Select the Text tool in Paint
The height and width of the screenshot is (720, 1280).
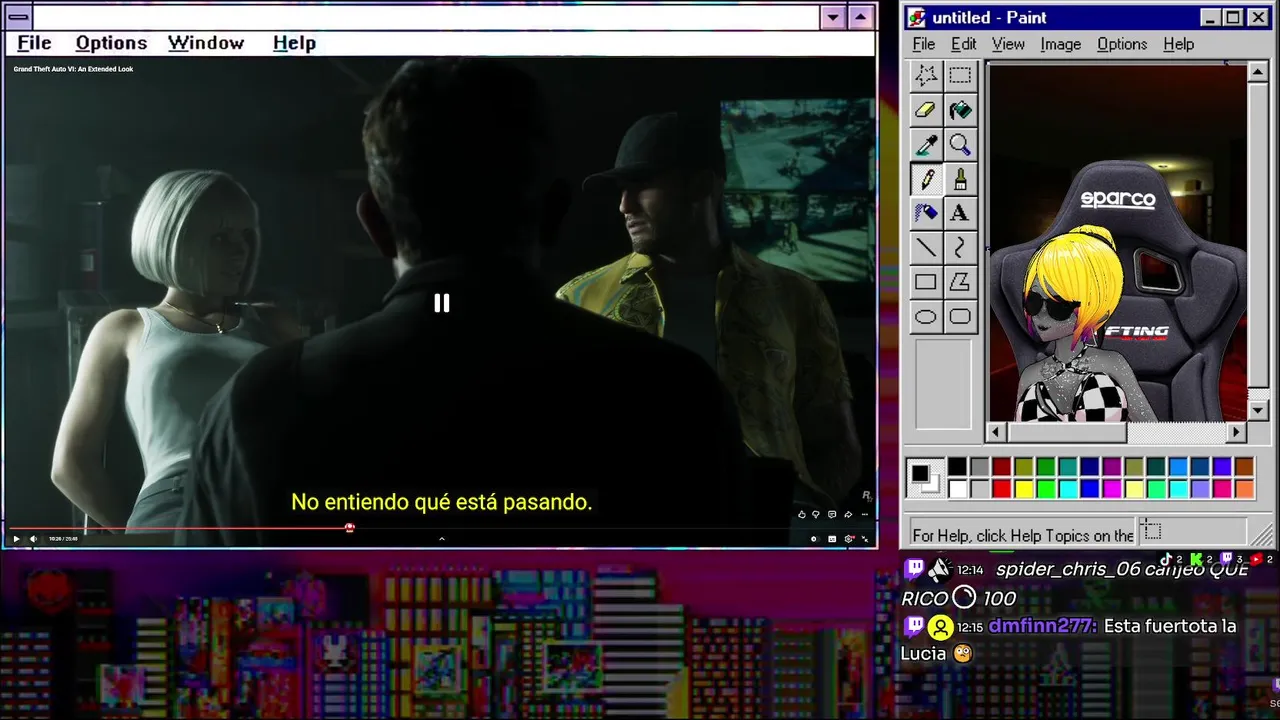click(x=960, y=213)
